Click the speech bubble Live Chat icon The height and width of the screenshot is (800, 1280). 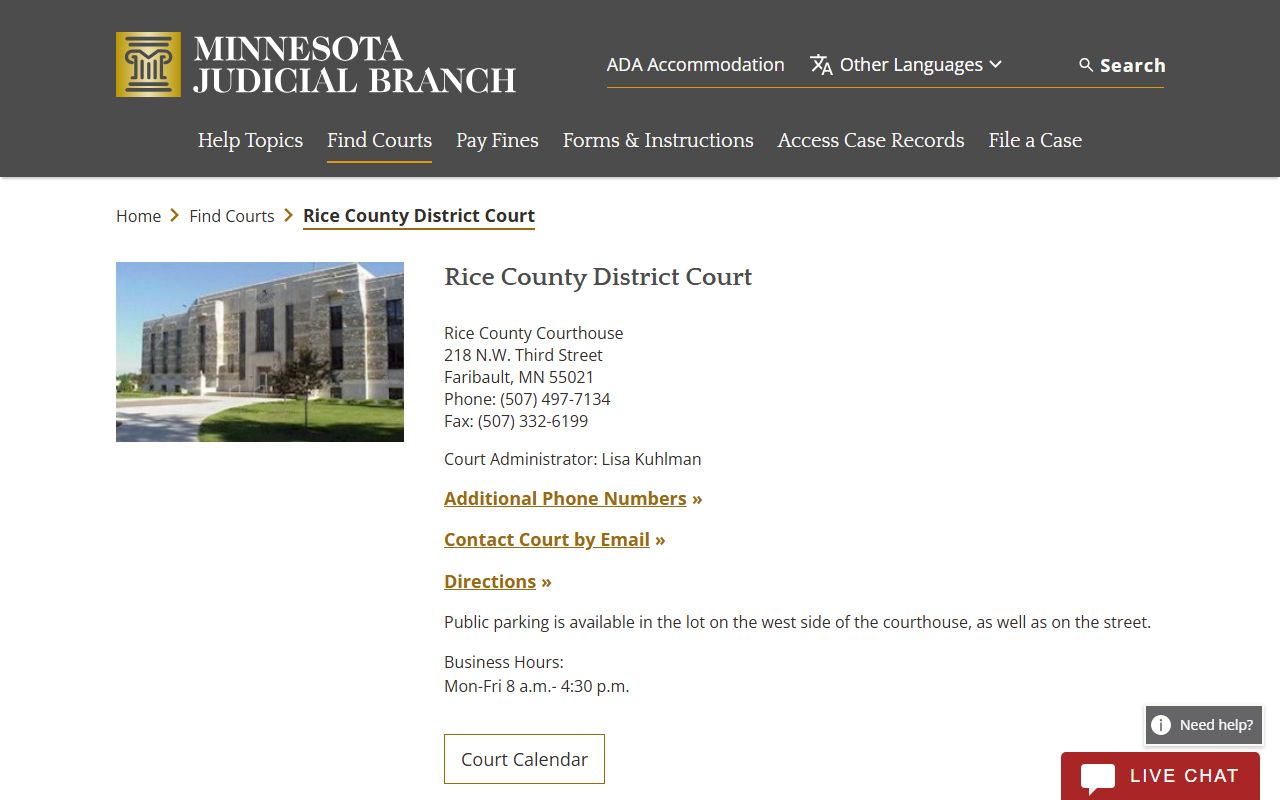click(1097, 779)
